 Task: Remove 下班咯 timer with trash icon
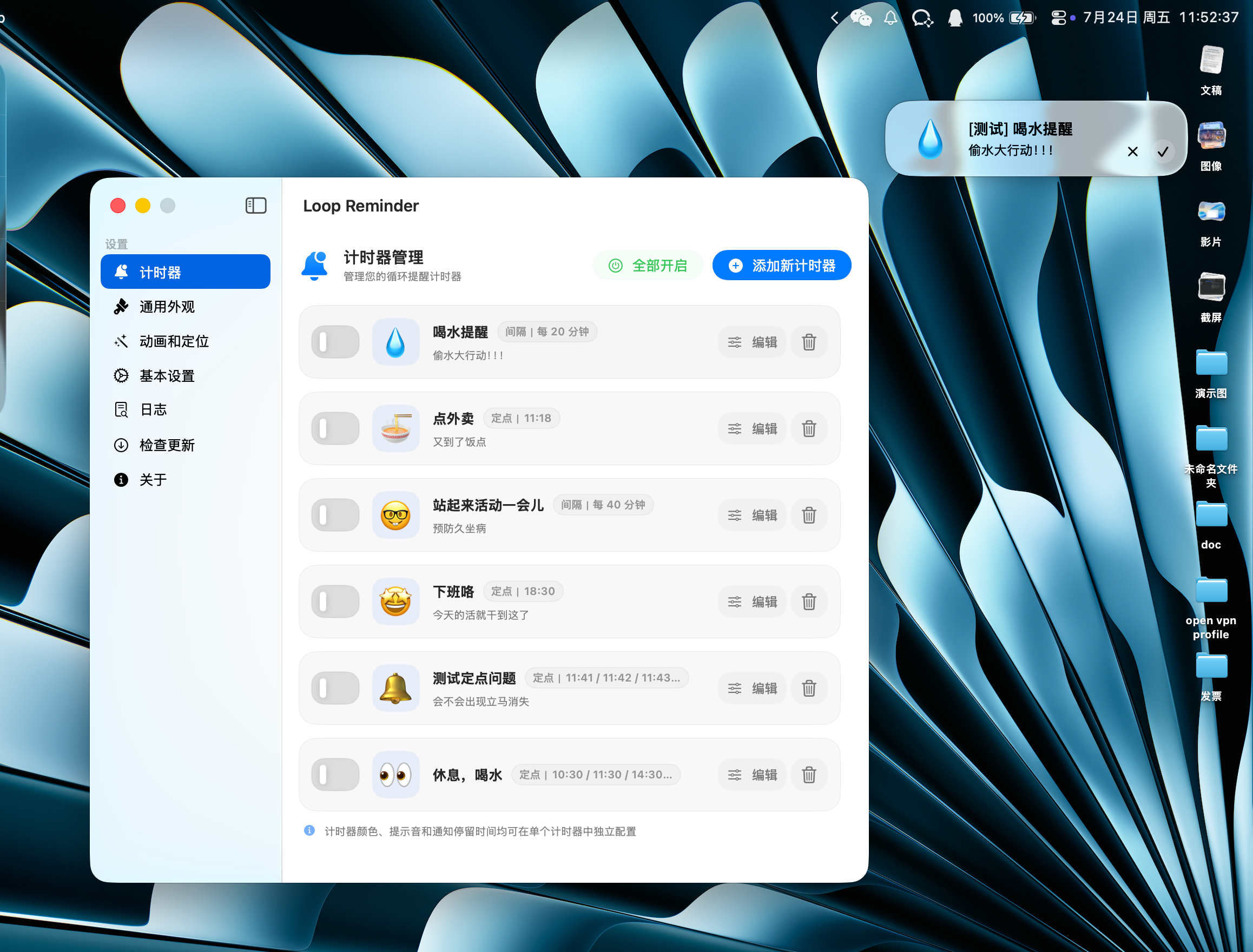(x=809, y=602)
